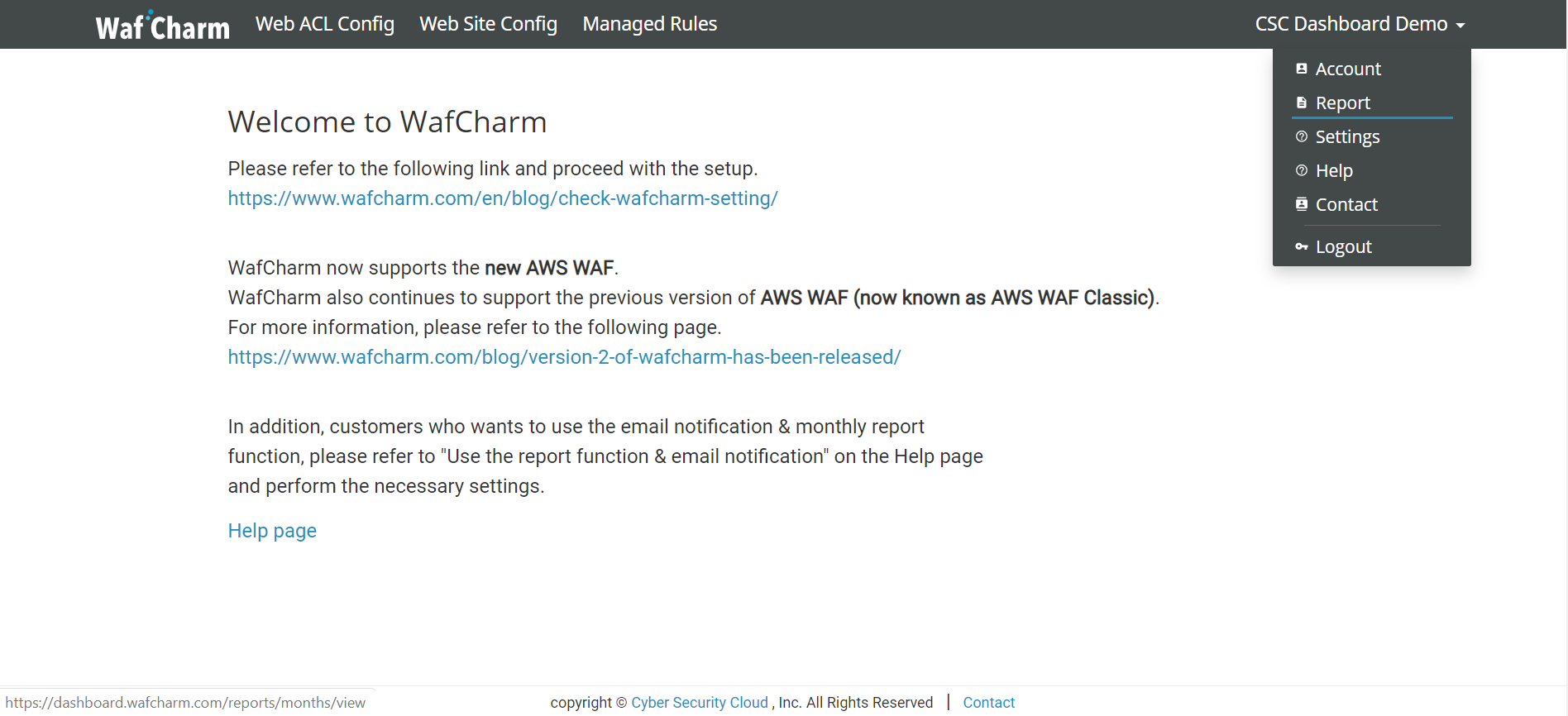Screen dimensions: 1568x716
Task: Select Account from the user menu
Action: tap(1348, 69)
